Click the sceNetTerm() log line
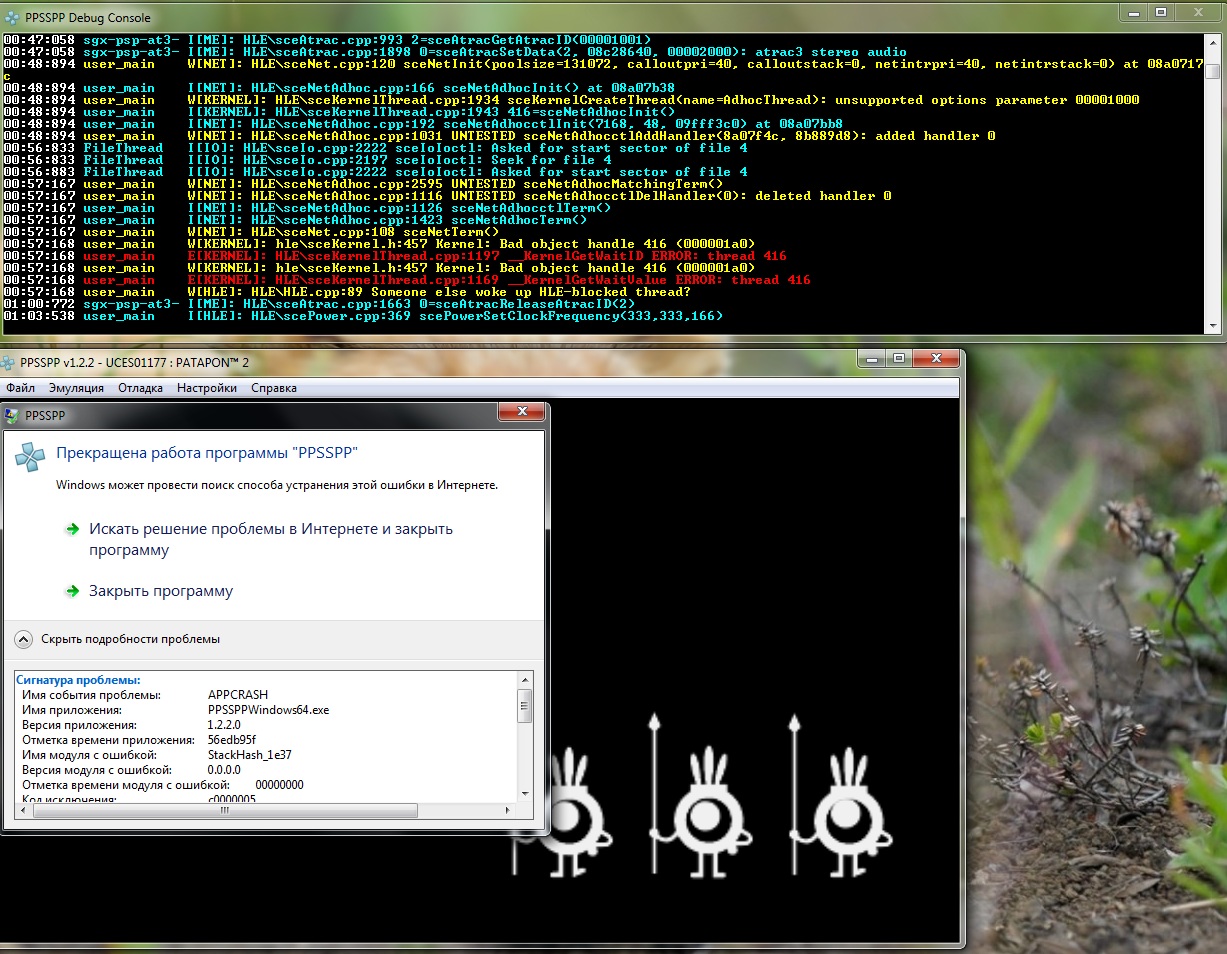The height and width of the screenshot is (954, 1227). (x=251, y=232)
